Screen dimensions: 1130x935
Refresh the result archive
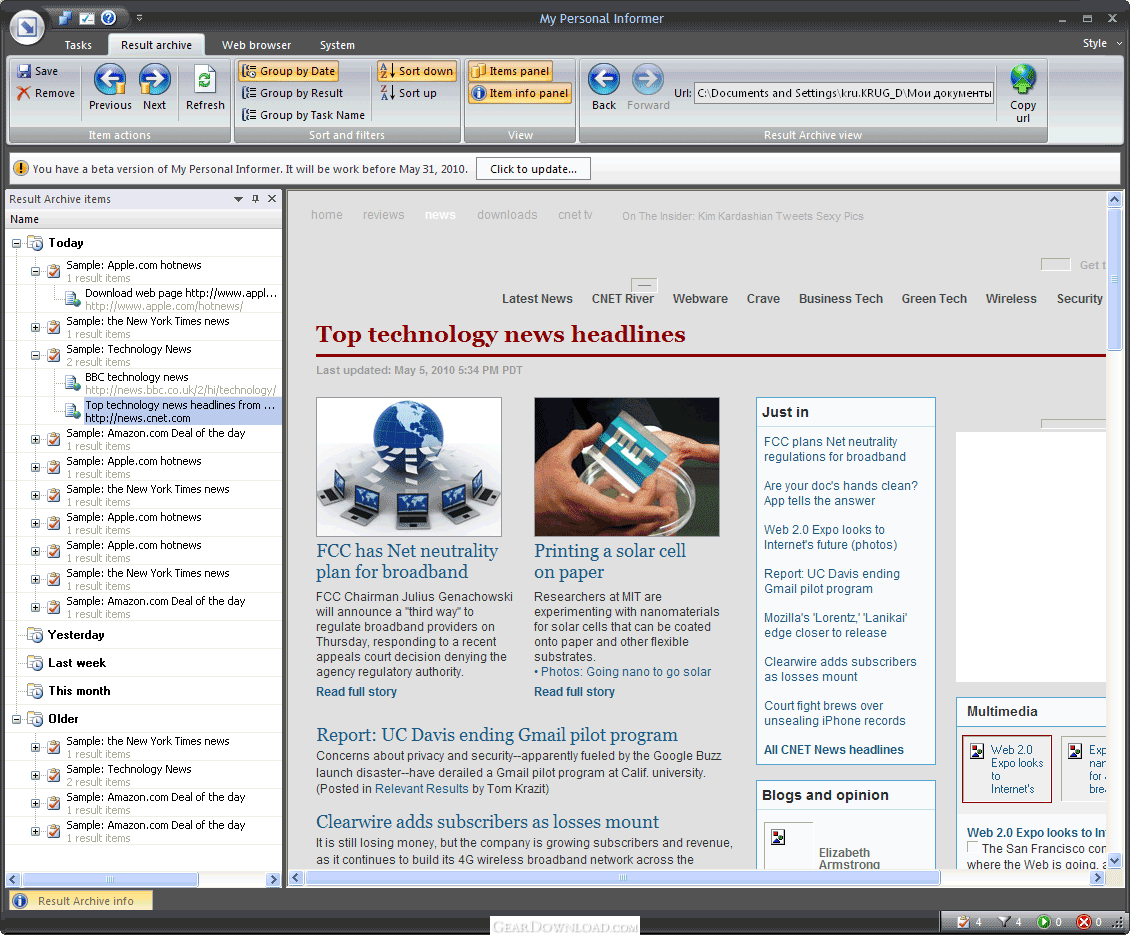205,87
